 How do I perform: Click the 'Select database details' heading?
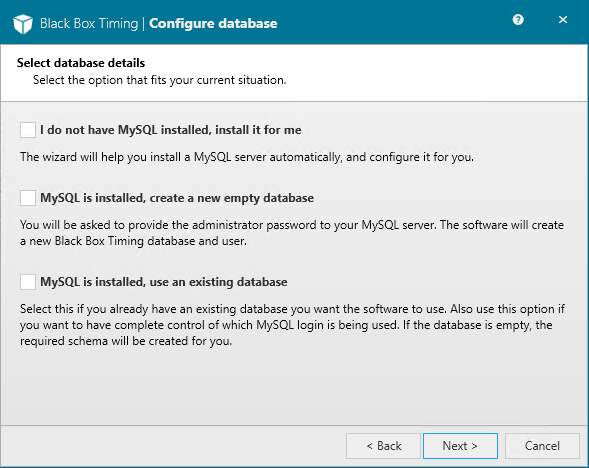(81, 63)
